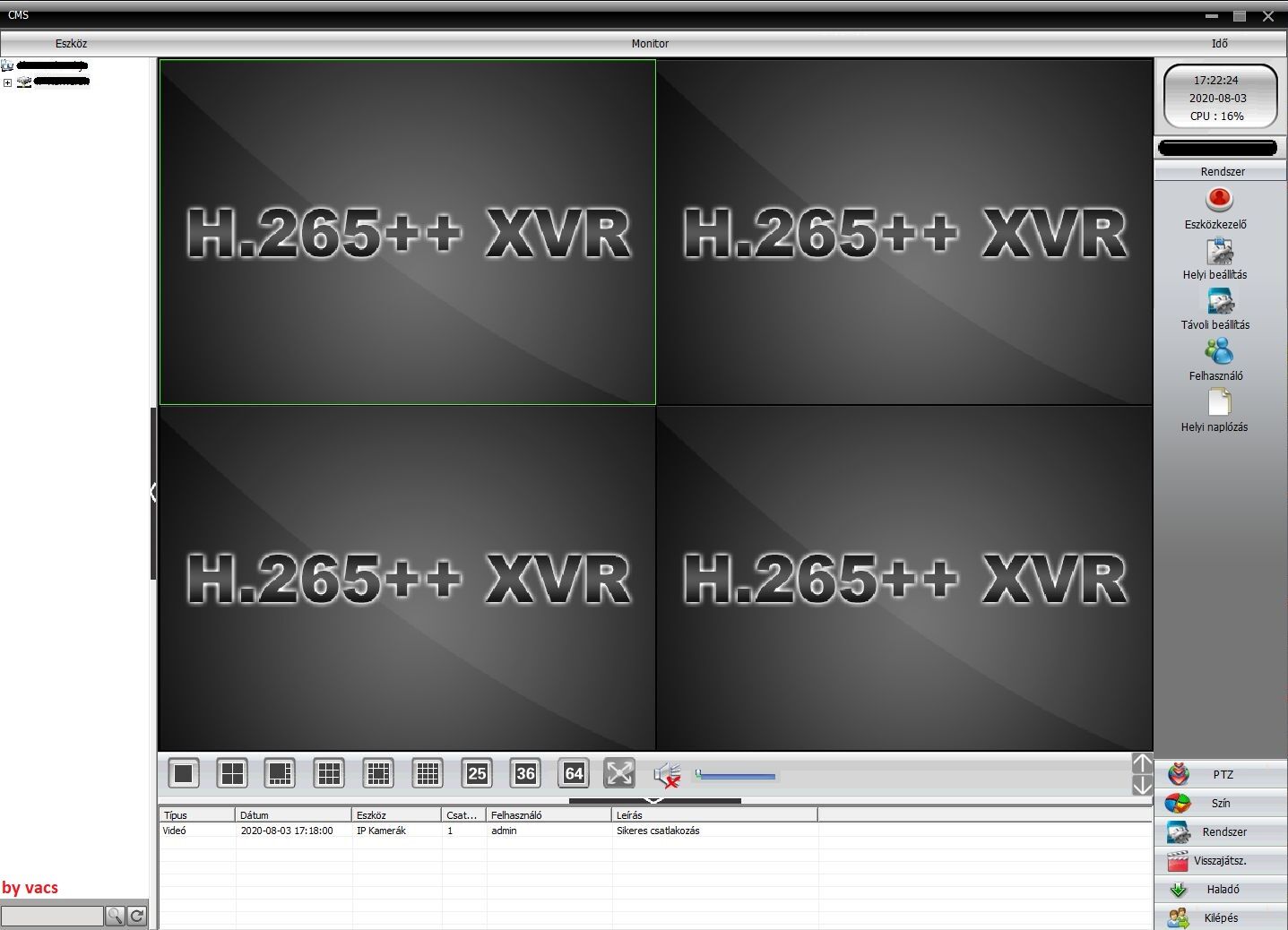Click the Idő header label
The width and height of the screenshot is (1288, 930).
point(1220,43)
